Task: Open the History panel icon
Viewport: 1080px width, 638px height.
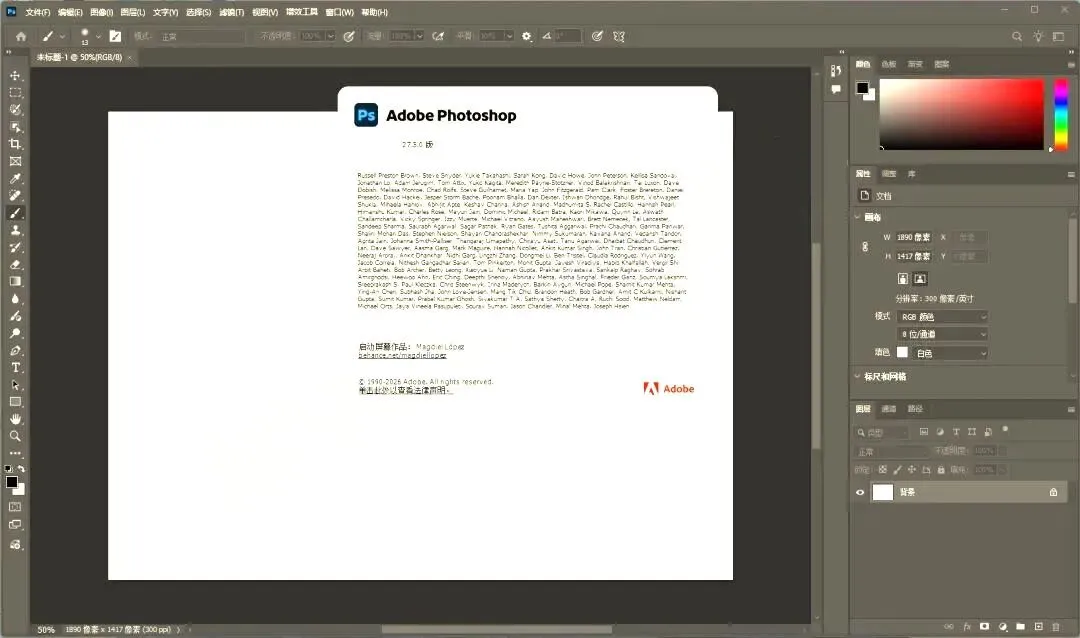Action: [x=835, y=70]
